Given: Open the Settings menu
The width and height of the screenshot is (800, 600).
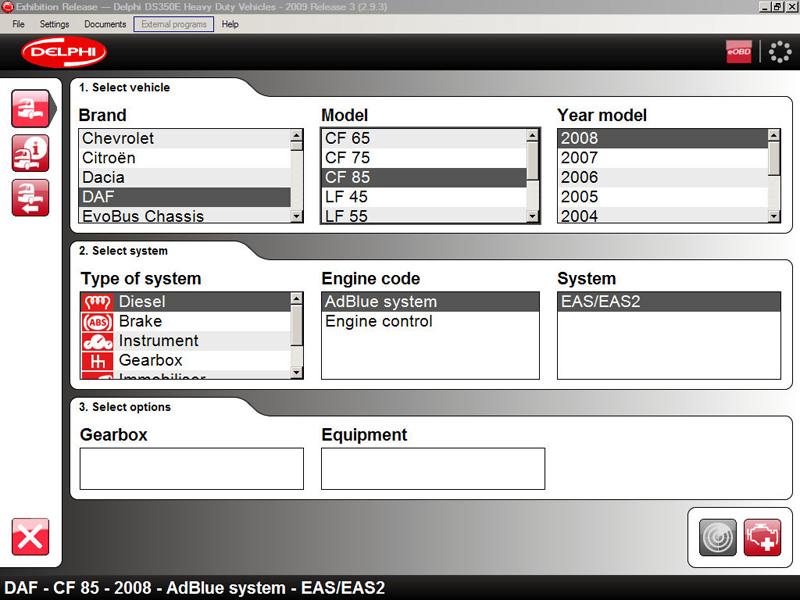Looking at the screenshot, I should pyautogui.click(x=55, y=24).
